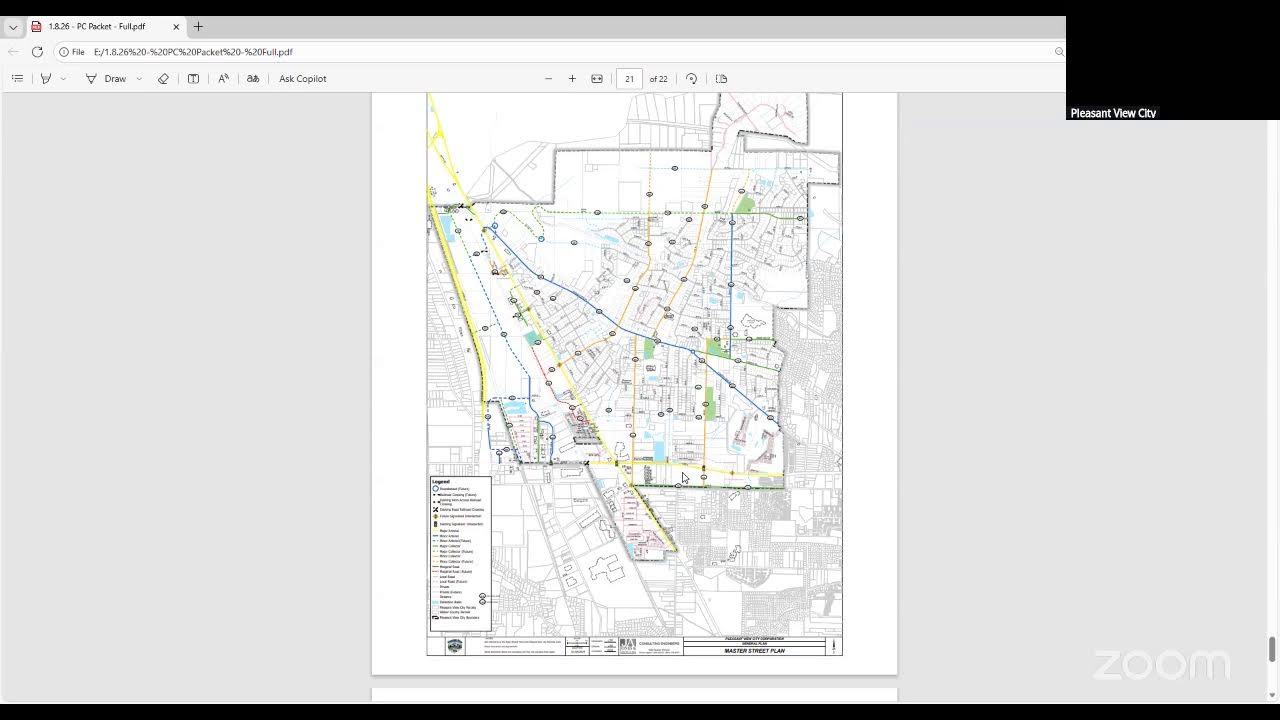The height and width of the screenshot is (720, 1280).
Task: Click the Master Street Plan title
Action: pyautogui.click(x=754, y=651)
